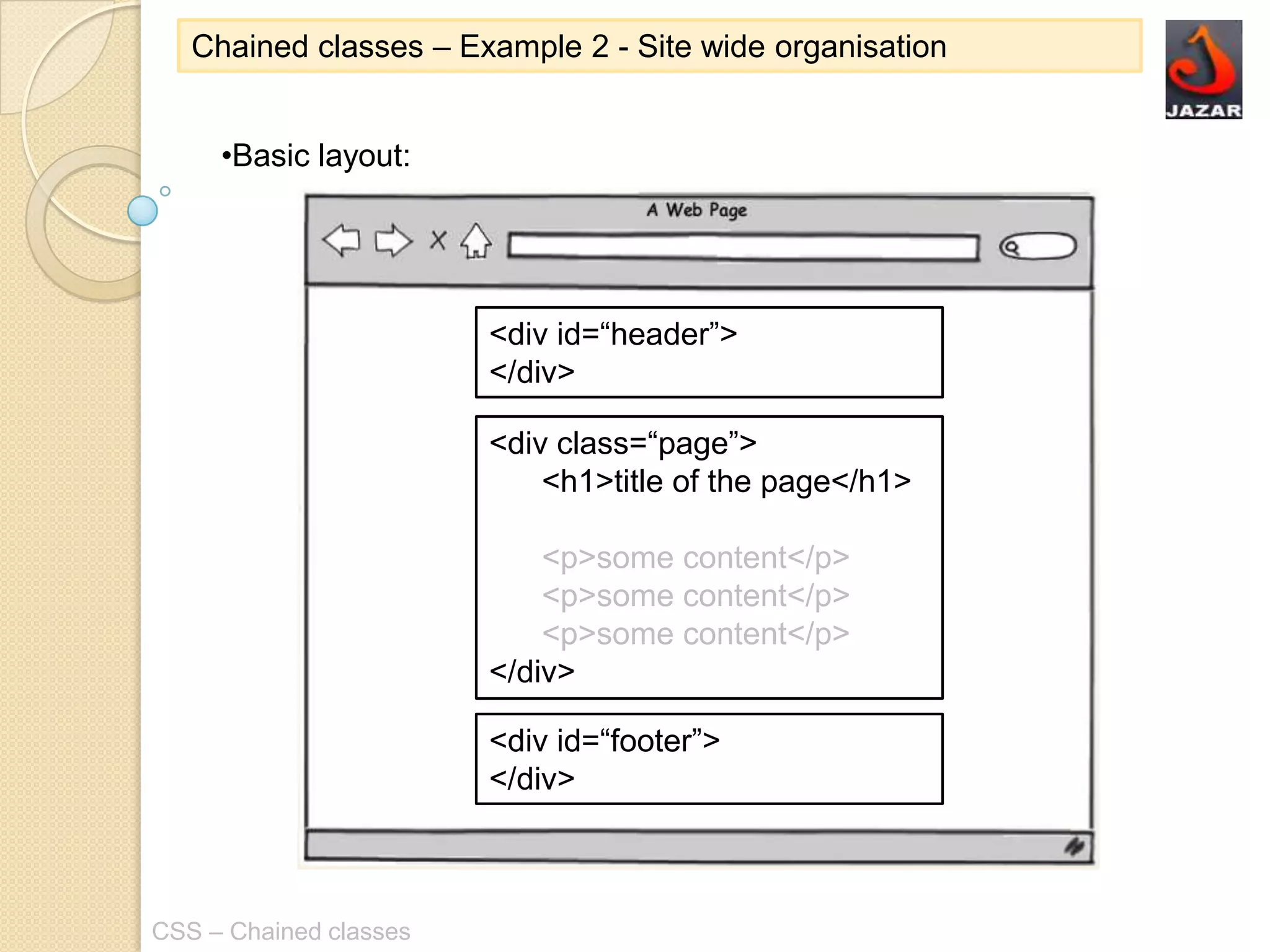The width and height of the screenshot is (1270, 952).
Task: Click the rounded search box
Action: [1038, 247]
